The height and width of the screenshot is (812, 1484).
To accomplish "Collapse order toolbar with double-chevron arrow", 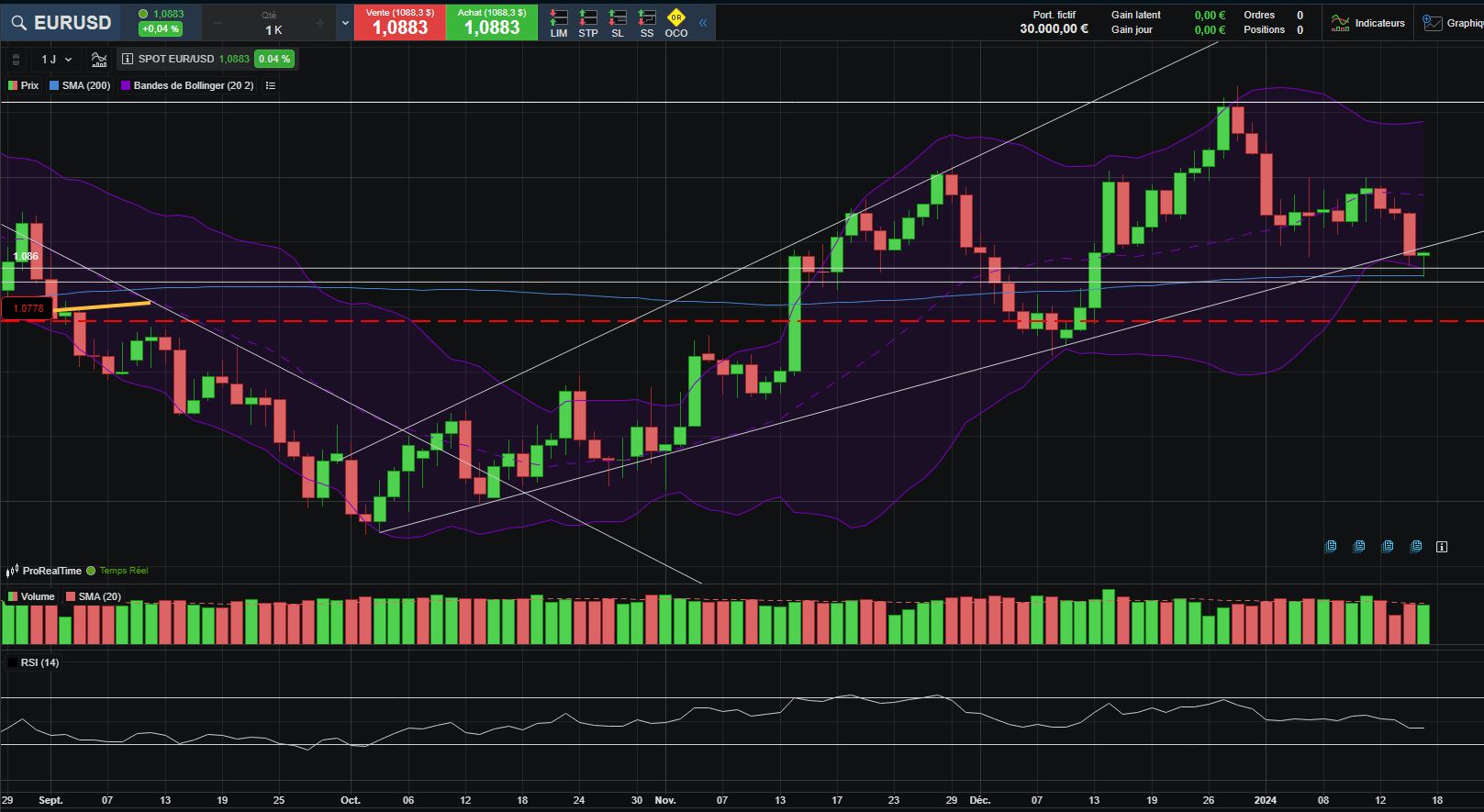I will [703, 23].
